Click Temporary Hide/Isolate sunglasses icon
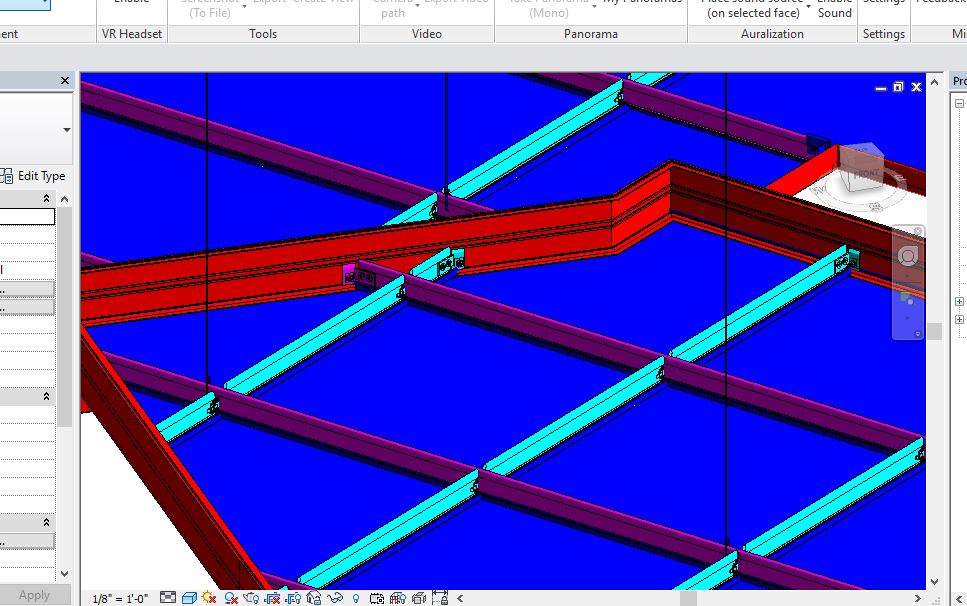 pos(335,598)
